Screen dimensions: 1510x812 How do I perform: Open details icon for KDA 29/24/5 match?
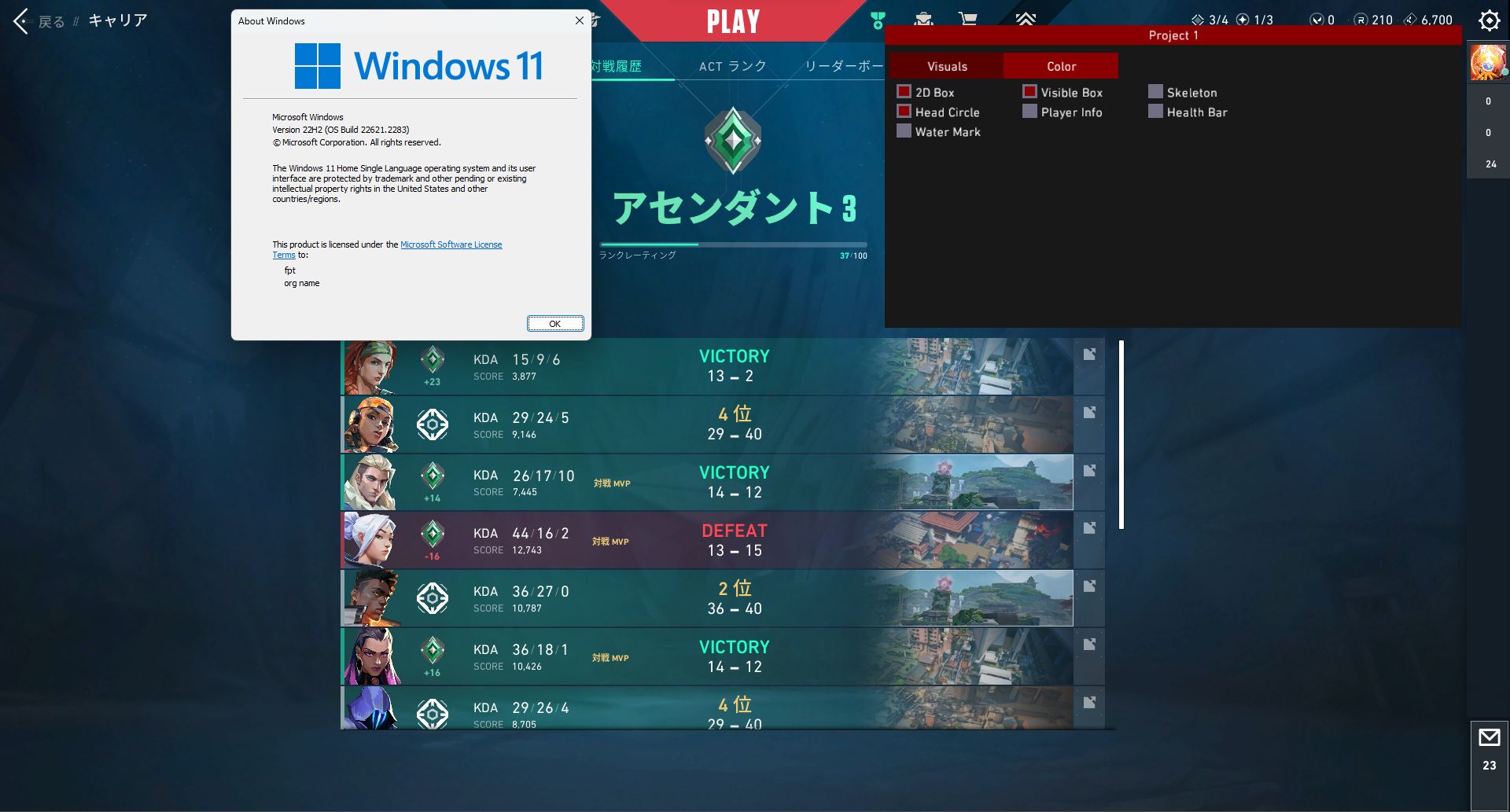[x=1089, y=412]
